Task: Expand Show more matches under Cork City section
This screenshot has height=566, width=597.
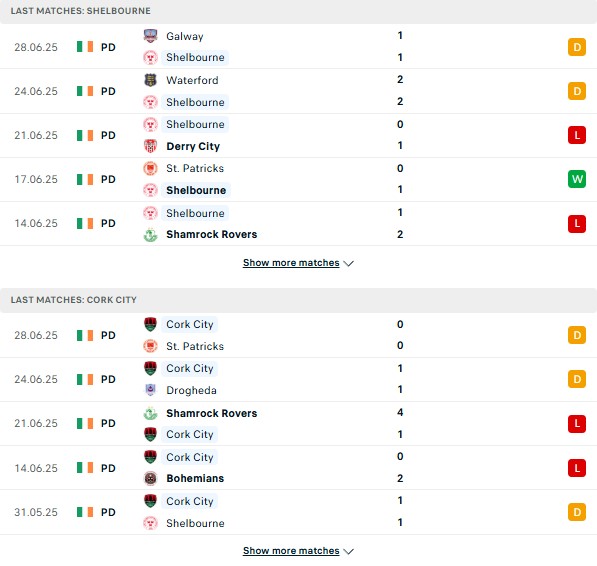Action: coord(291,551)
